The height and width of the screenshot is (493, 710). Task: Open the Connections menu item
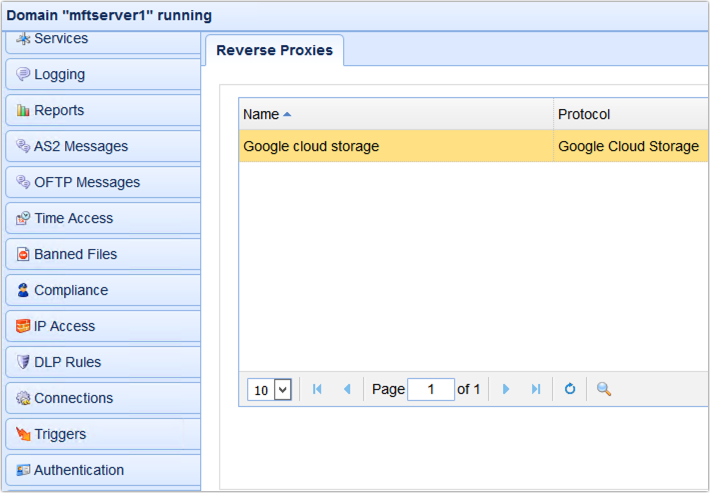pos(73,398)
